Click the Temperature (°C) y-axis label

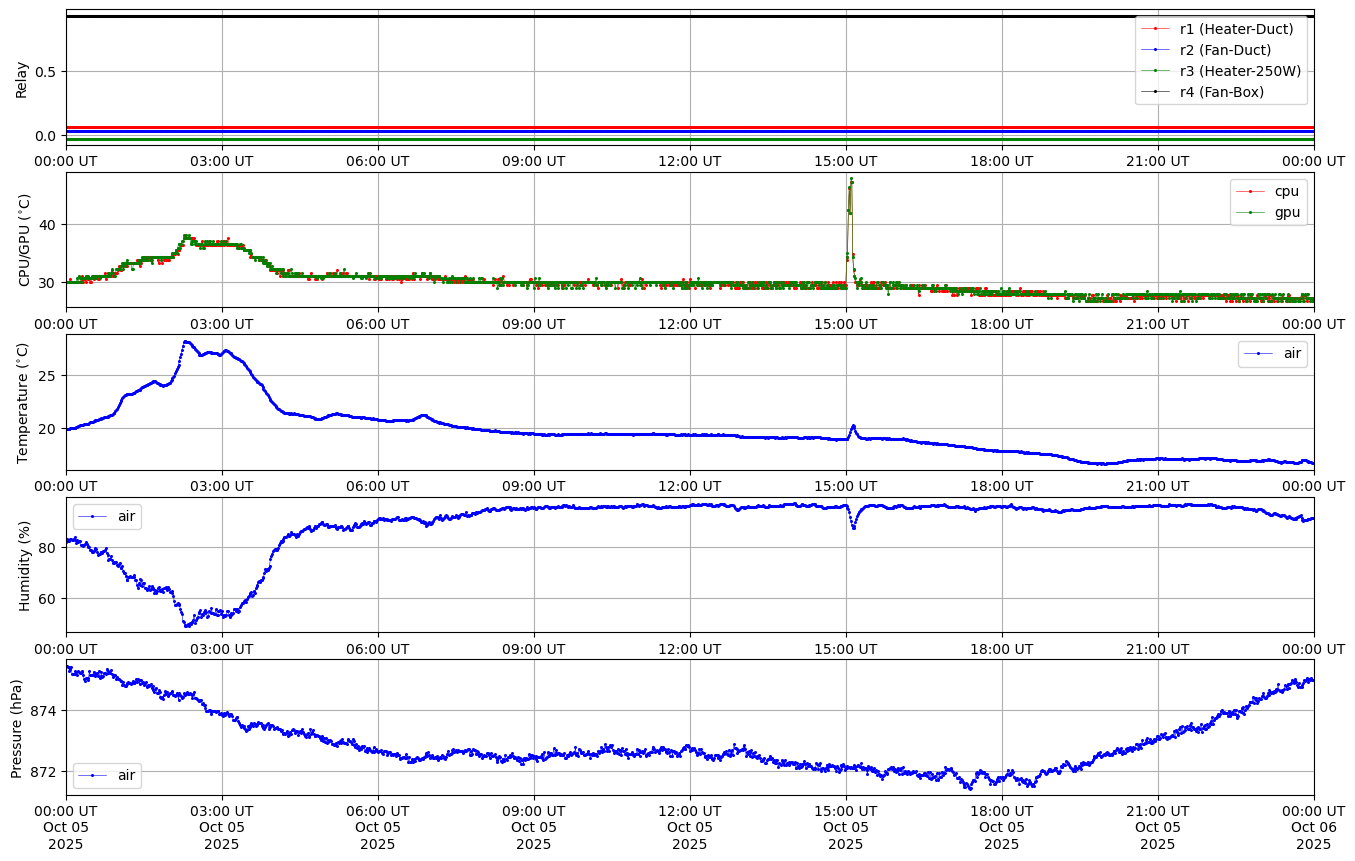coord(23,402)
